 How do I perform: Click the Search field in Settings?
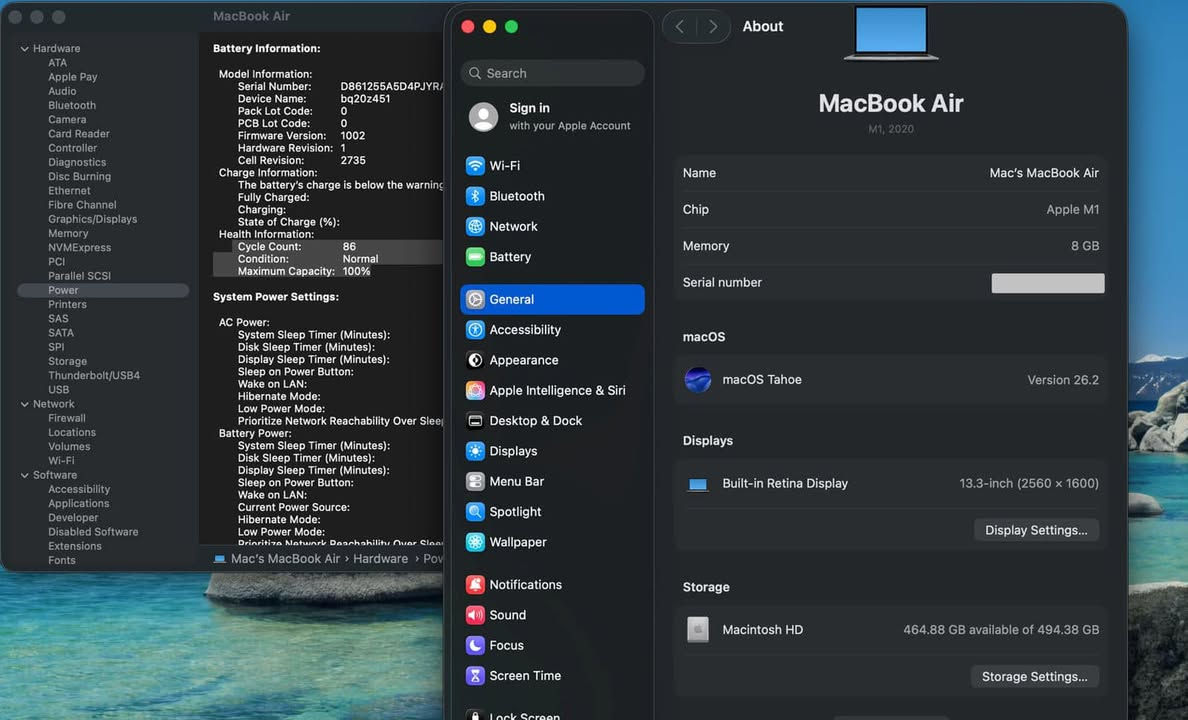click(x=553, y=73)
